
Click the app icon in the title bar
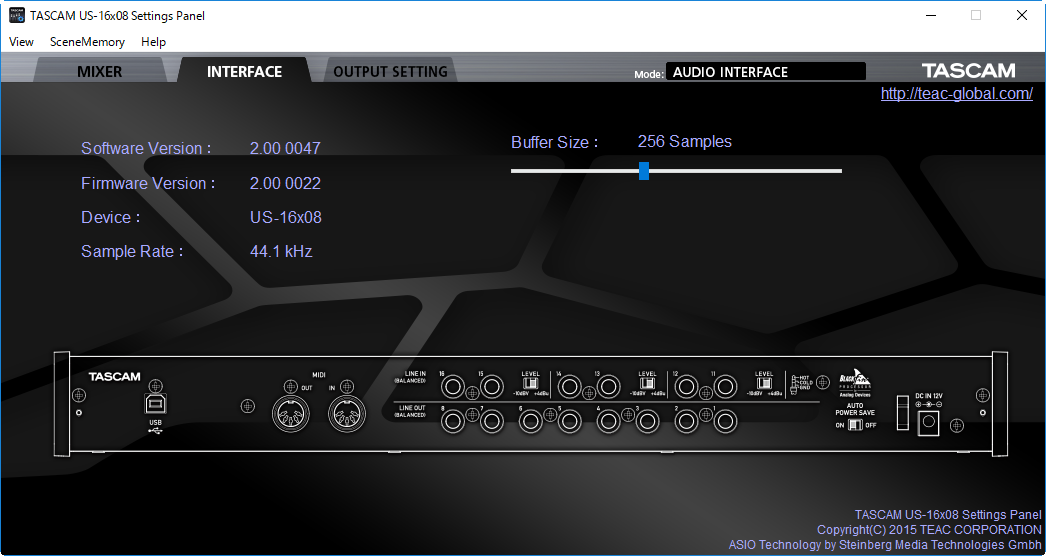point(17,15)
